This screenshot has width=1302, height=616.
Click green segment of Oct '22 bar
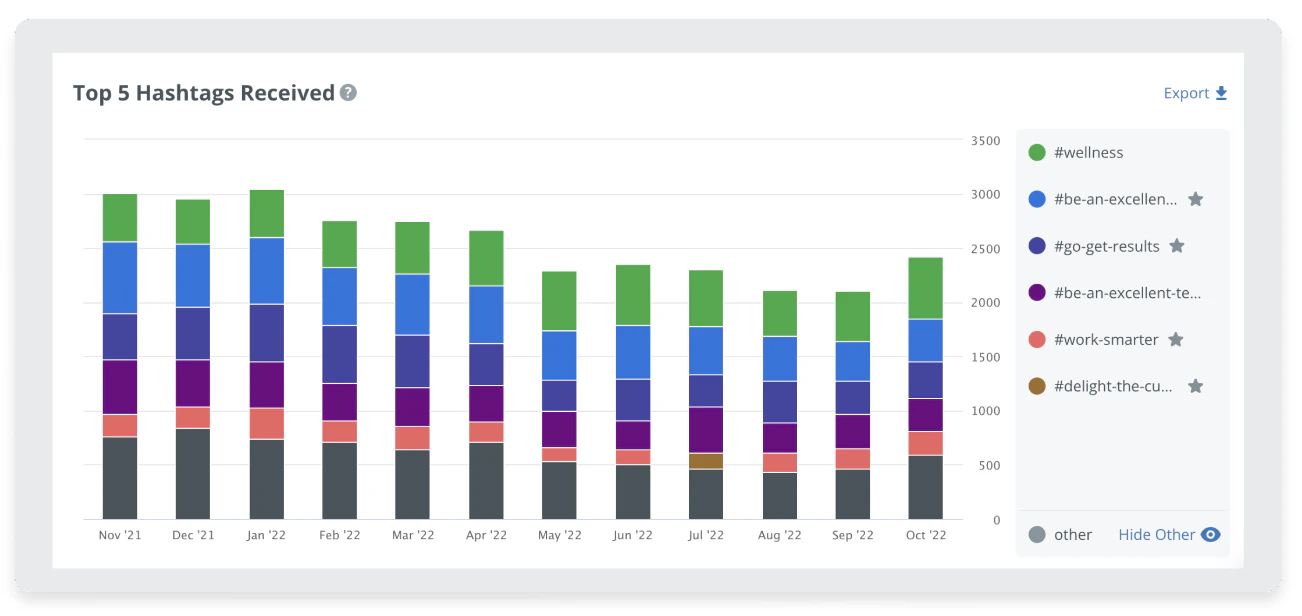click(925, 289)
